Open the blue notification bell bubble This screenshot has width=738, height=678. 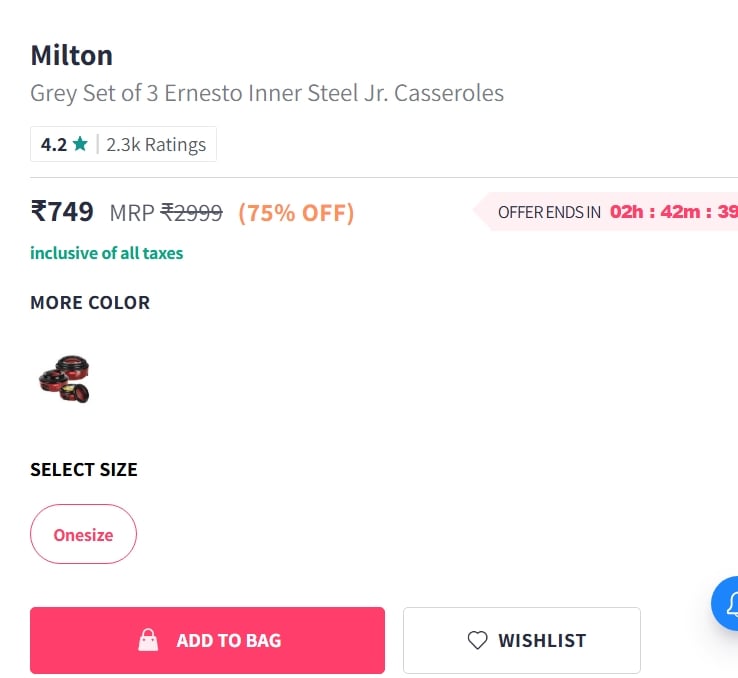[x=726, y=603]
